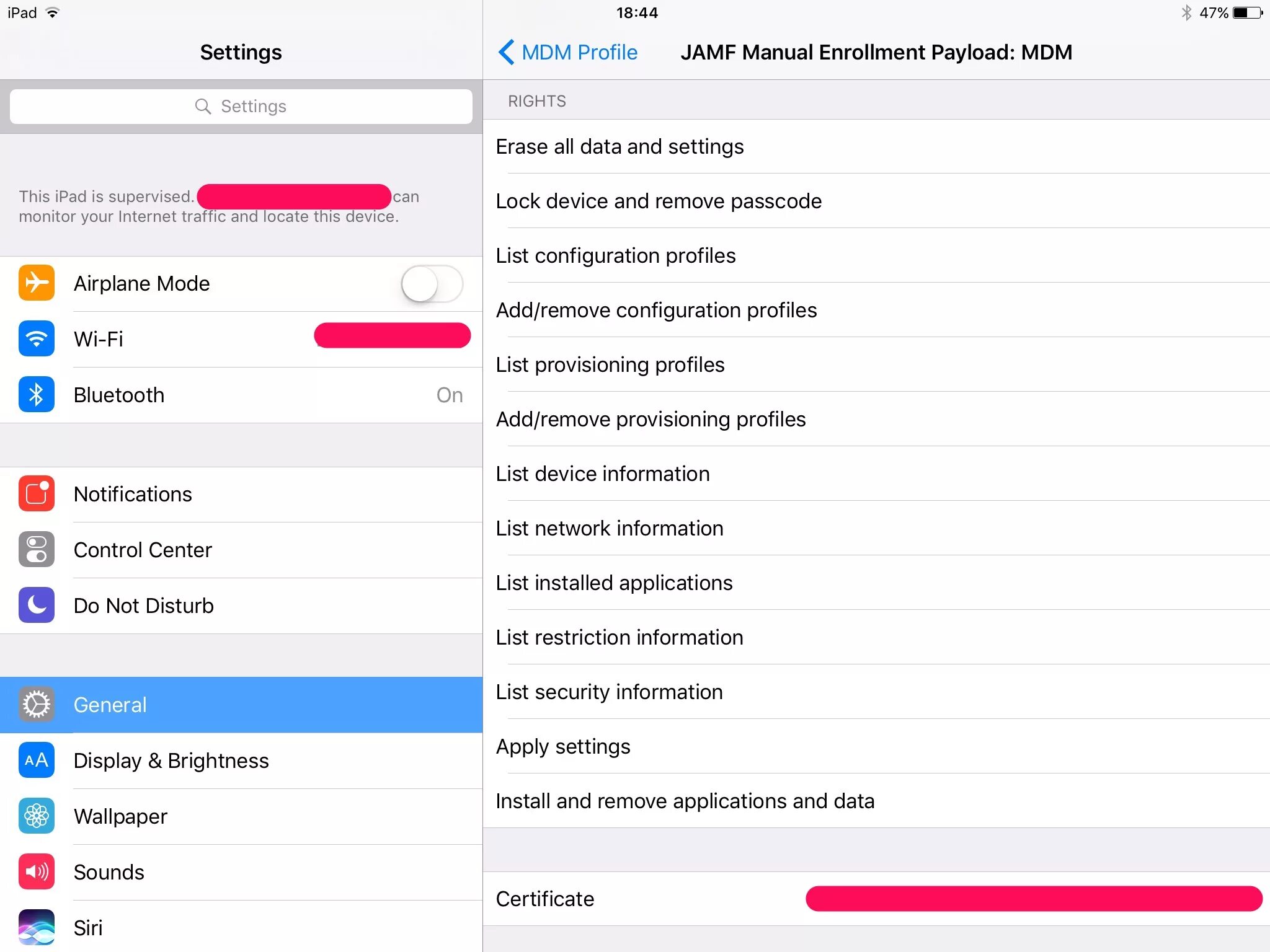Click the Settings search field

point(241,107)
